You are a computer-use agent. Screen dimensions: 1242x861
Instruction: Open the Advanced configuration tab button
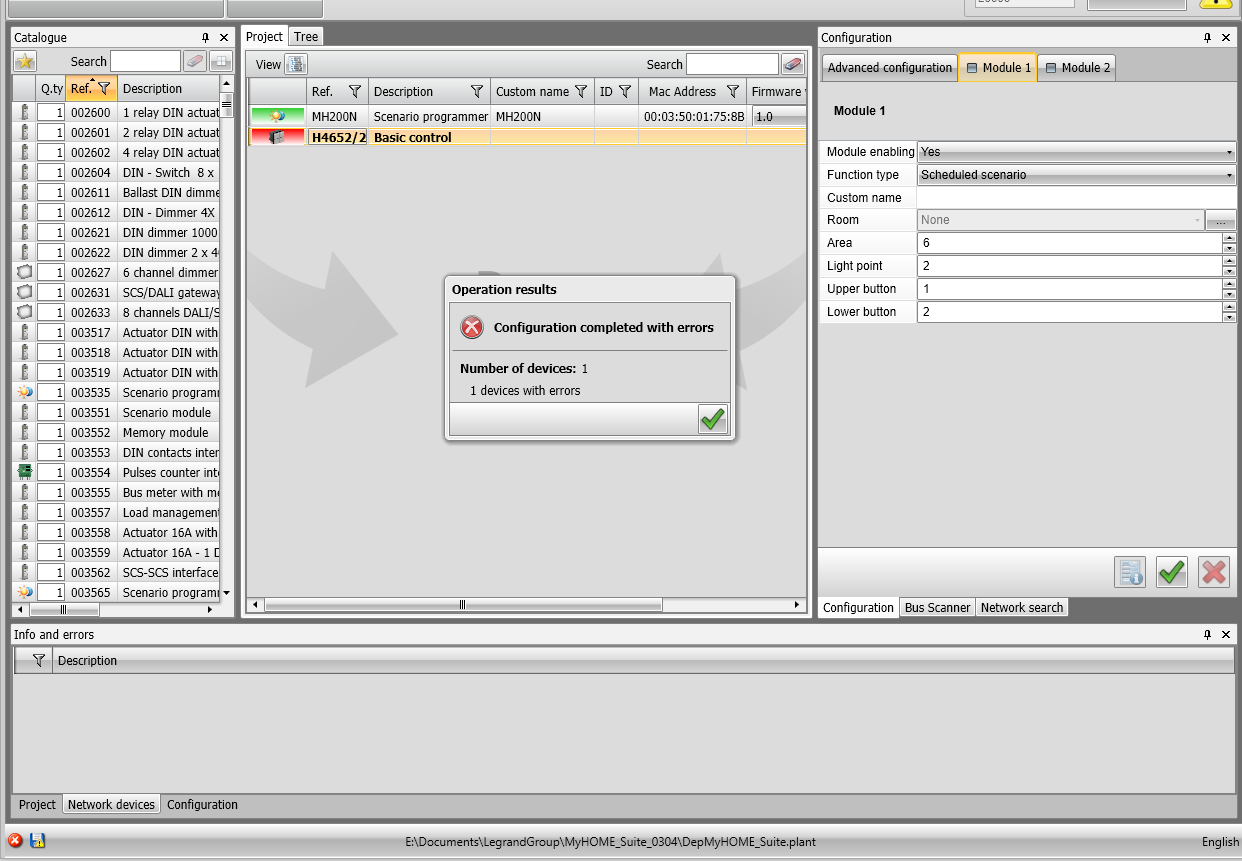click(889, 68)
